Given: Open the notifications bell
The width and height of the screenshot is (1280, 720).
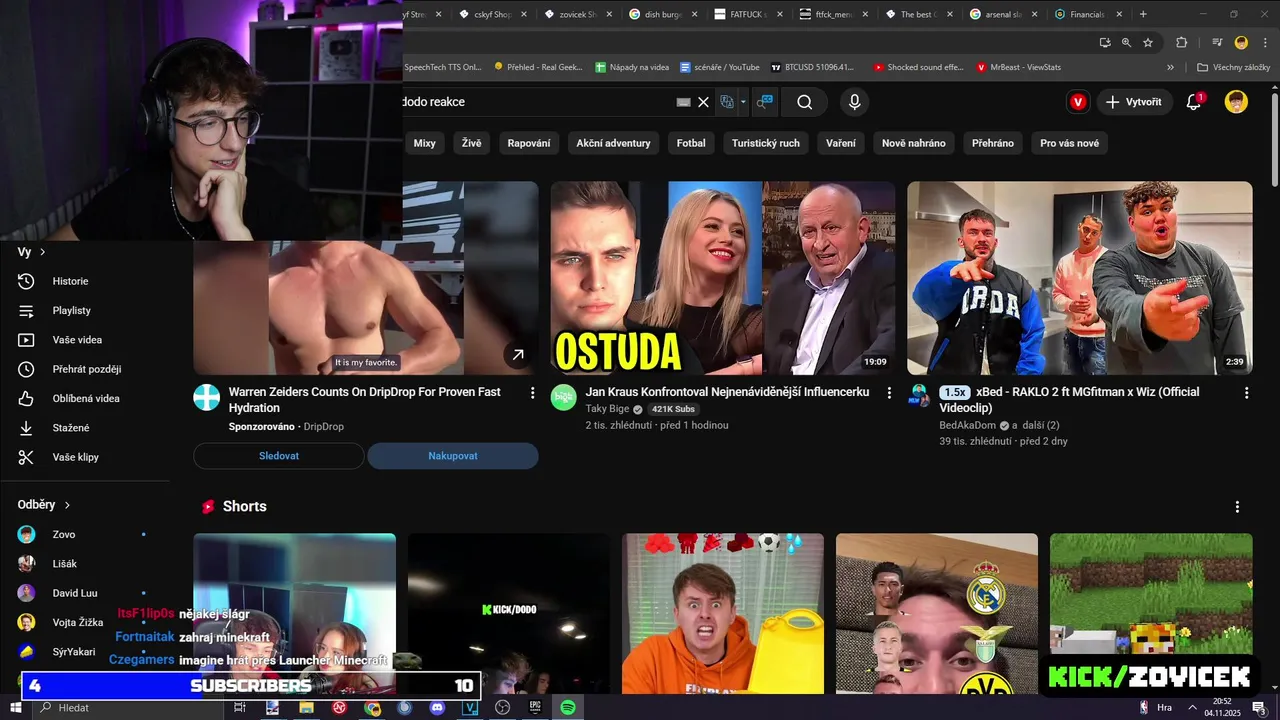Looking at the screenshot, I should point(1193,102).
